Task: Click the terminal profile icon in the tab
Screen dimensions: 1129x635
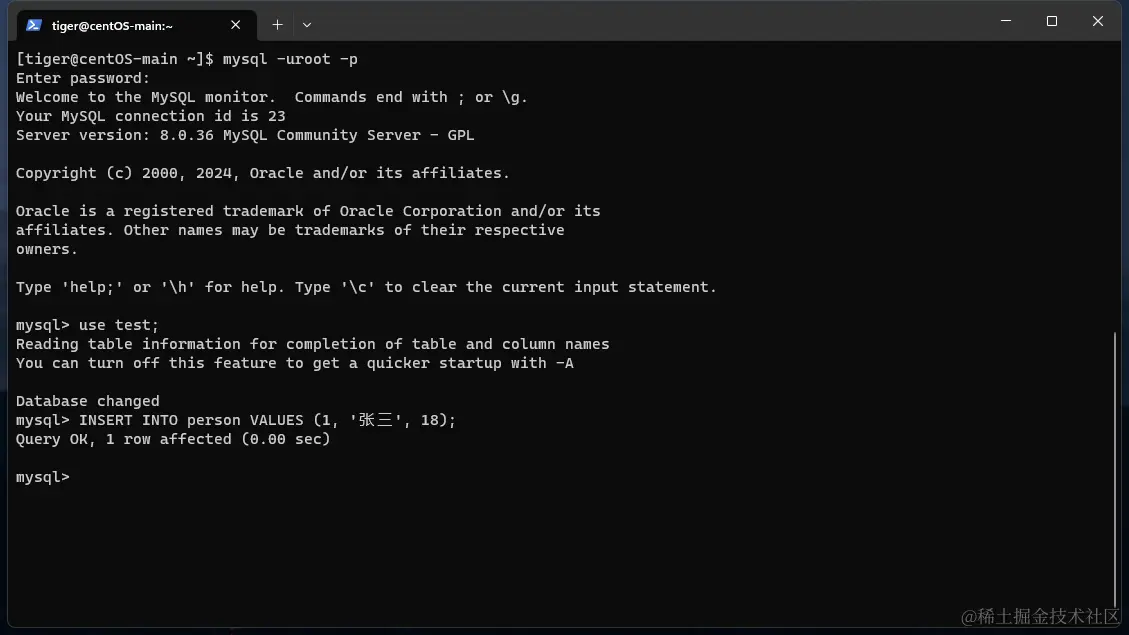Action: [x=33, y=25]
